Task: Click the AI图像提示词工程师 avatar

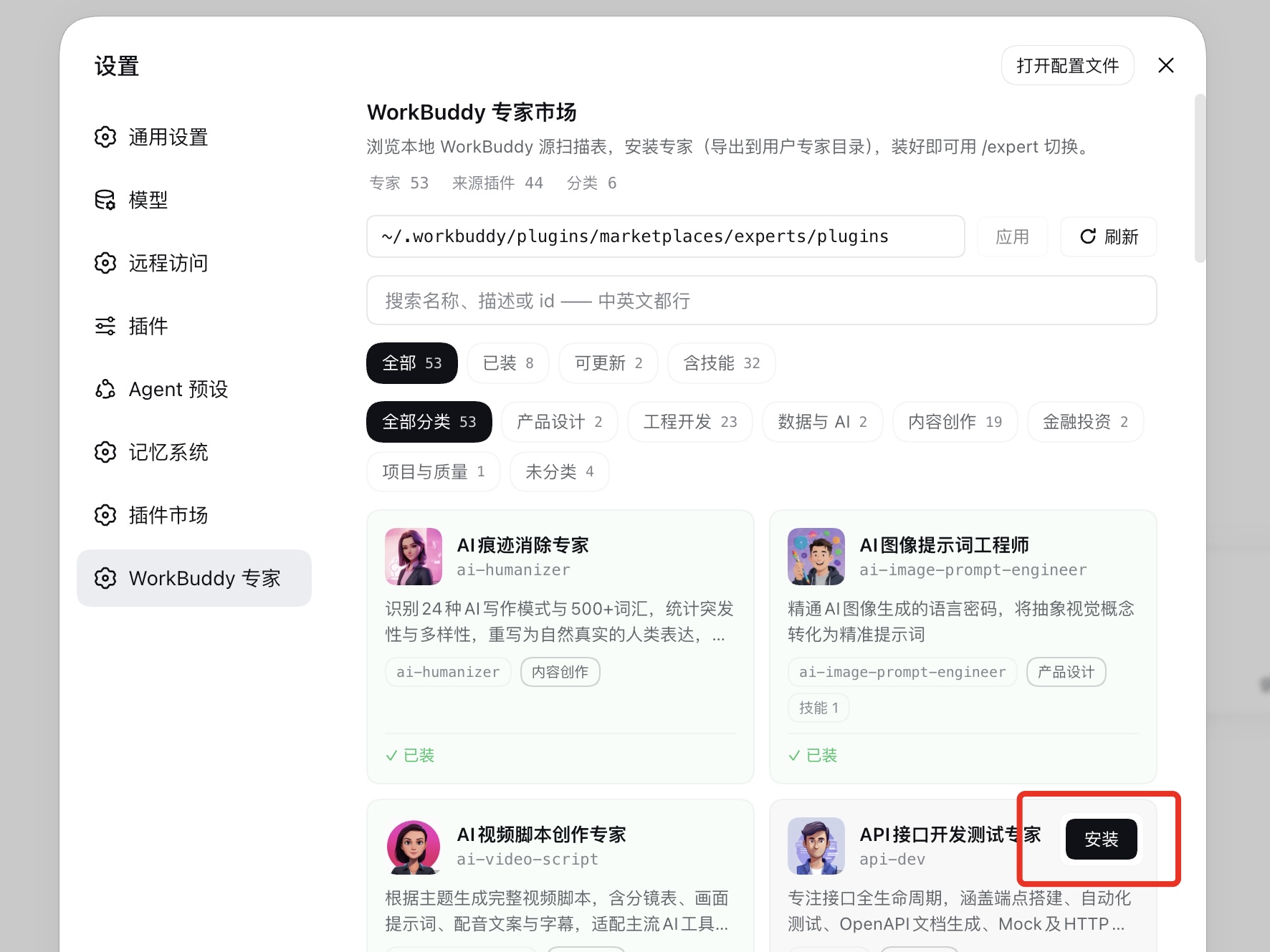Action: click(x=816, y=557)
